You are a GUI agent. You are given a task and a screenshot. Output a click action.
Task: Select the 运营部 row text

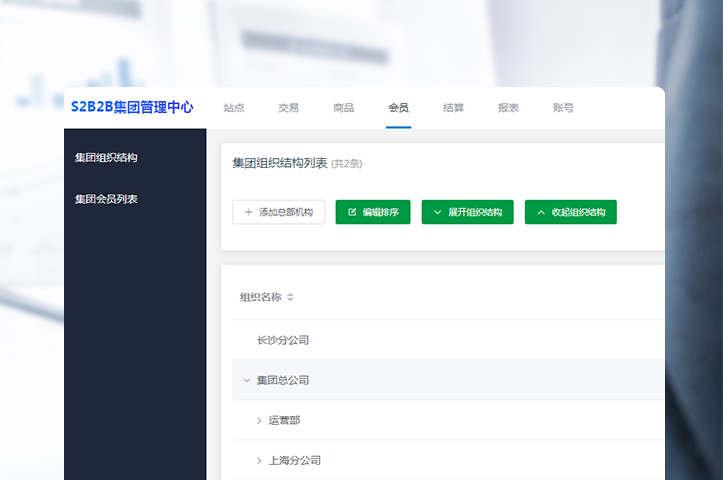pos(284,421)
